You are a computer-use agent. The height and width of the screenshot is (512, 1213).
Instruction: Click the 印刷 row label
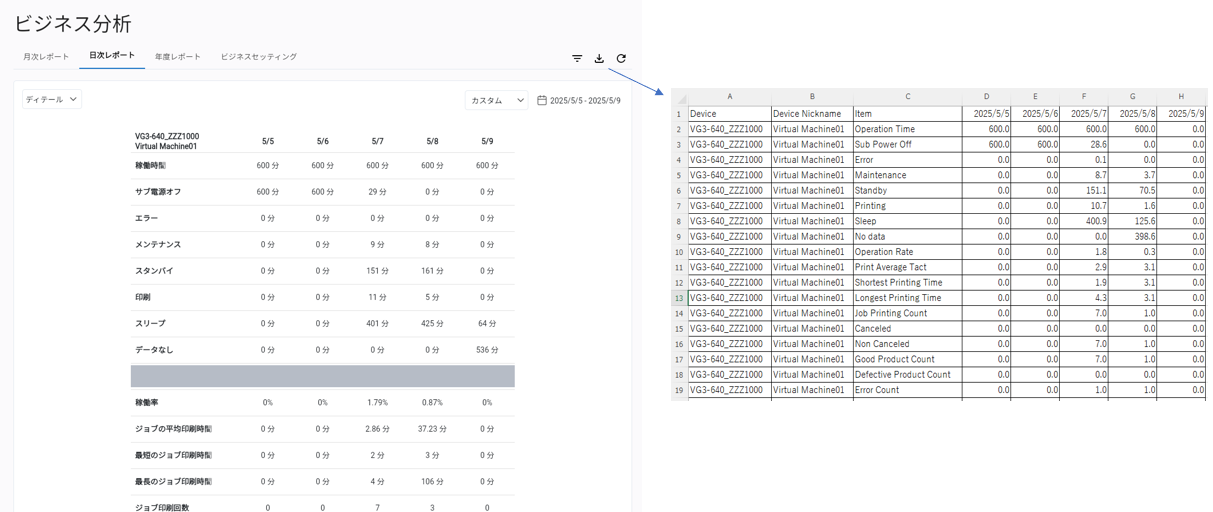click(x=143, y=297)
